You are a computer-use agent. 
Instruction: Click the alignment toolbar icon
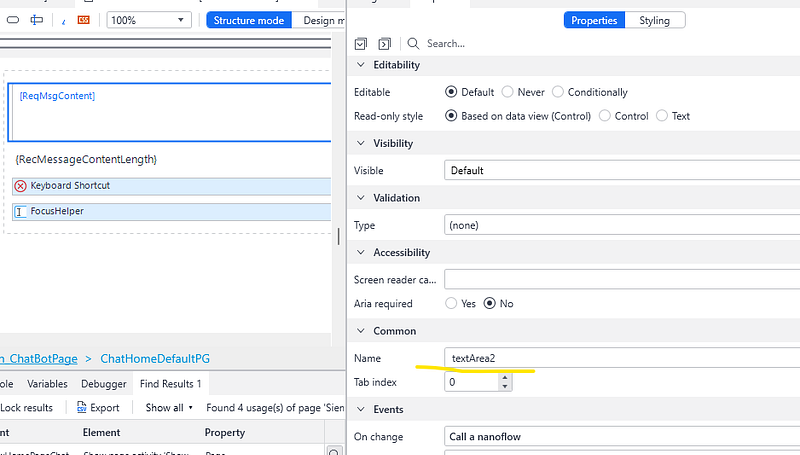click(37, 20)
